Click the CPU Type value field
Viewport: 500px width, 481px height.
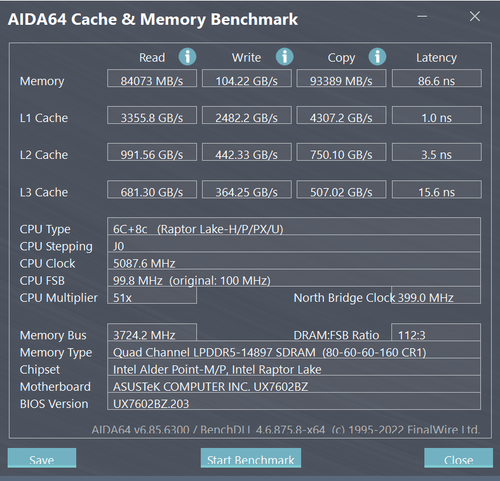pos(294,226)
